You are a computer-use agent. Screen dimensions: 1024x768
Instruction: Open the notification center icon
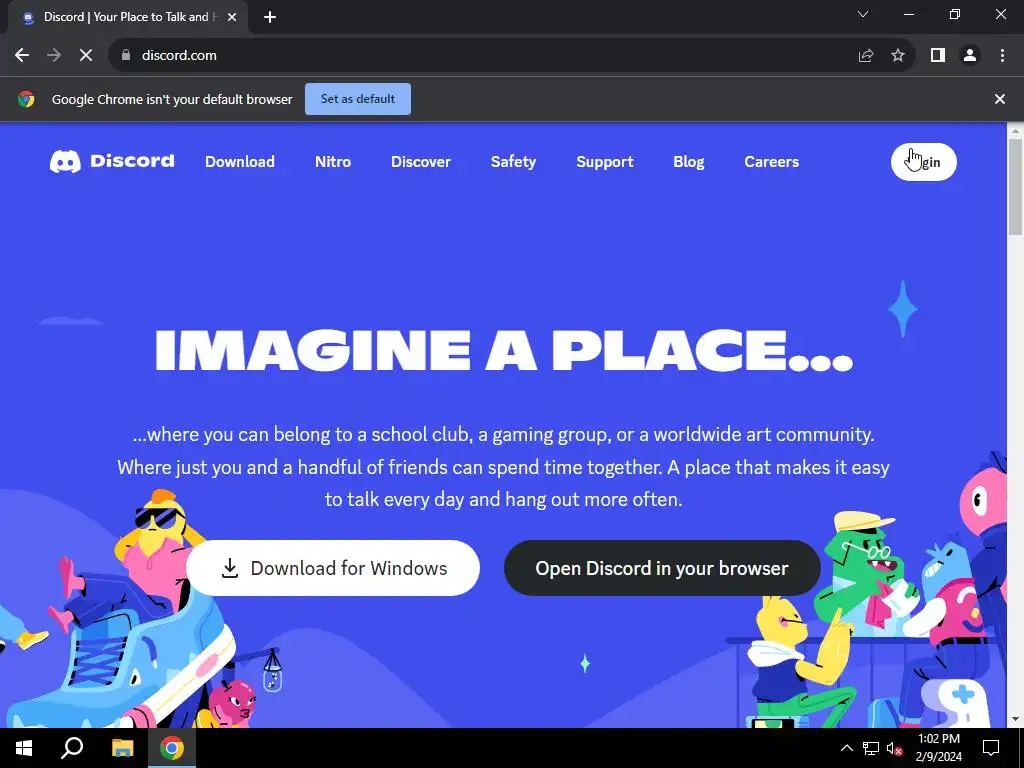[991, 748]
